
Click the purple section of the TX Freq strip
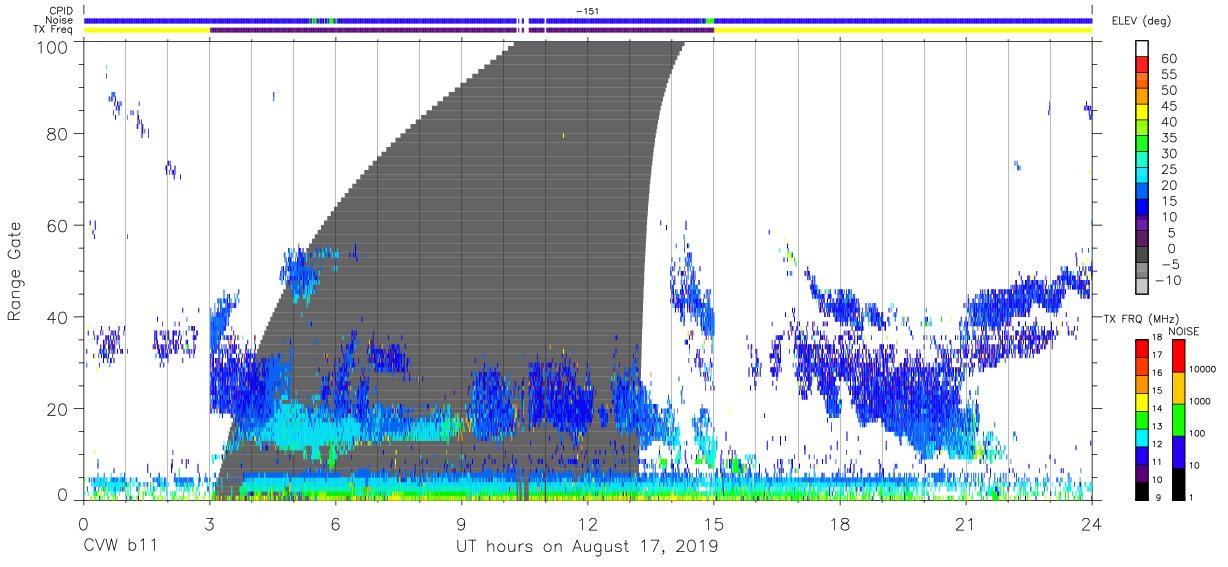[462, 30]
